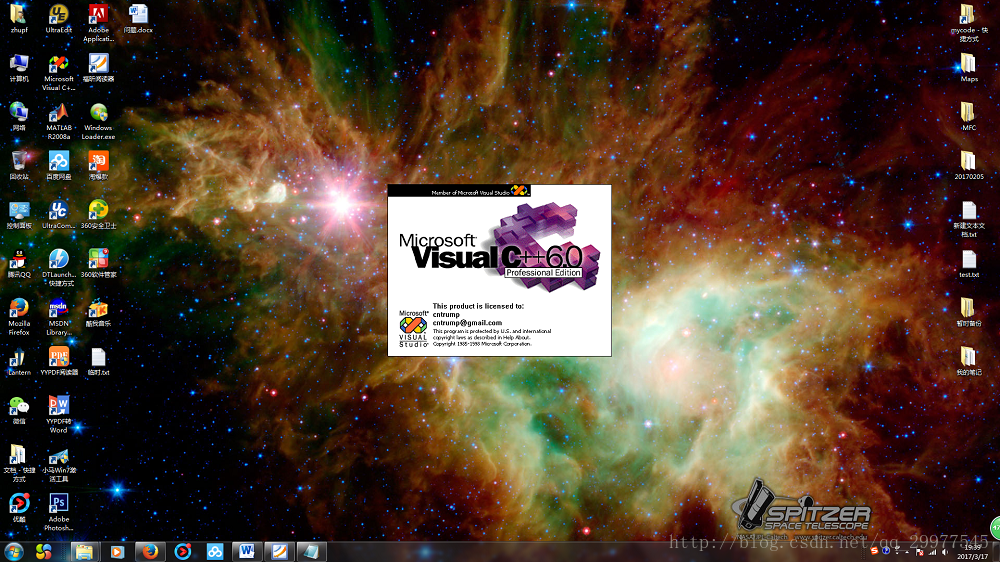This screenshot has width=1000, height=562.
Task: Select the 福昕阅读器 shortcut icon
Action: coord(98,68)
